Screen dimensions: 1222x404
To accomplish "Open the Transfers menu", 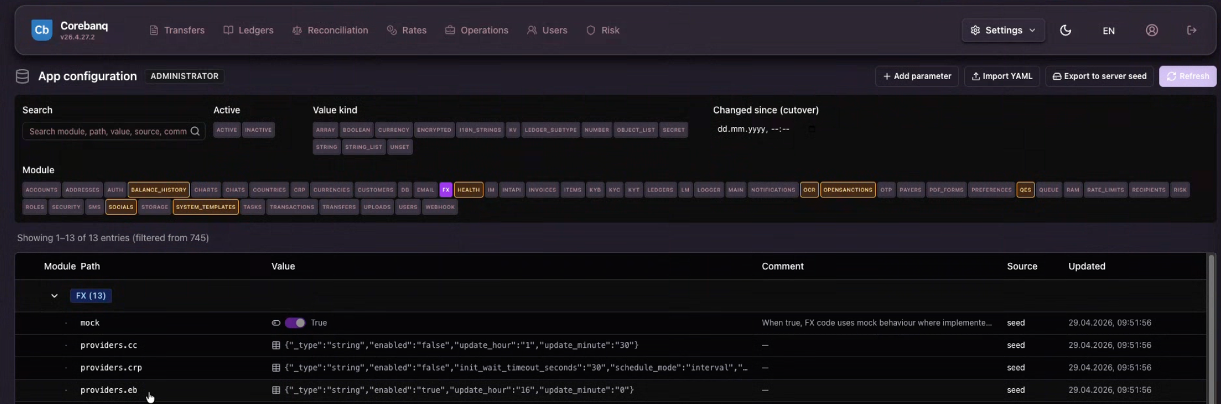I will click(177, 30).
